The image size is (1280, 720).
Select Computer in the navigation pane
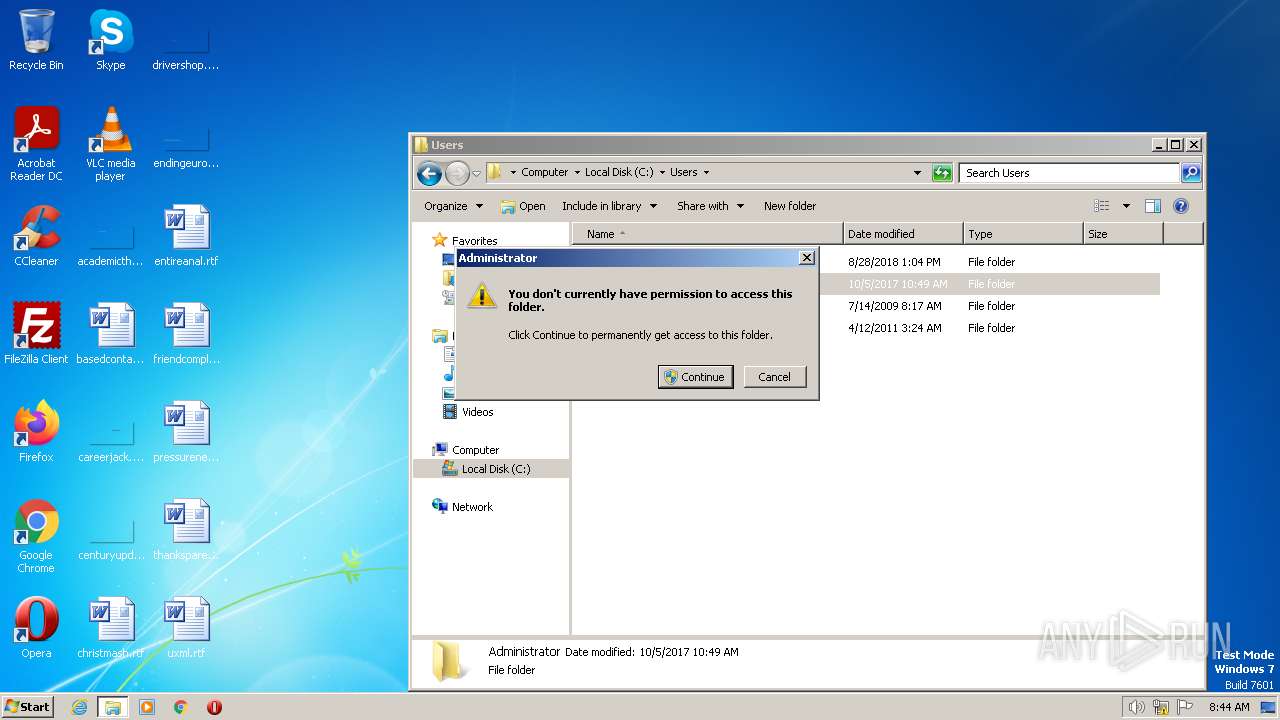pyautogui.click(x=475, y=450)
